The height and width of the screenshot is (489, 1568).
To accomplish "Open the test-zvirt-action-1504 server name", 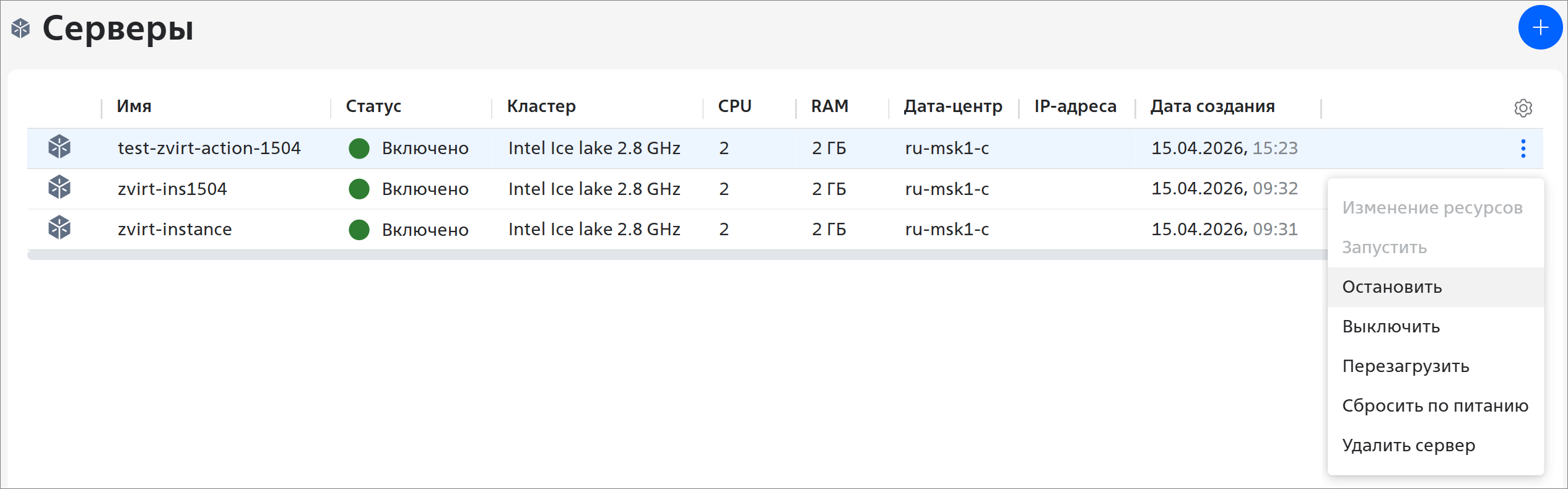I will (209, 149).
